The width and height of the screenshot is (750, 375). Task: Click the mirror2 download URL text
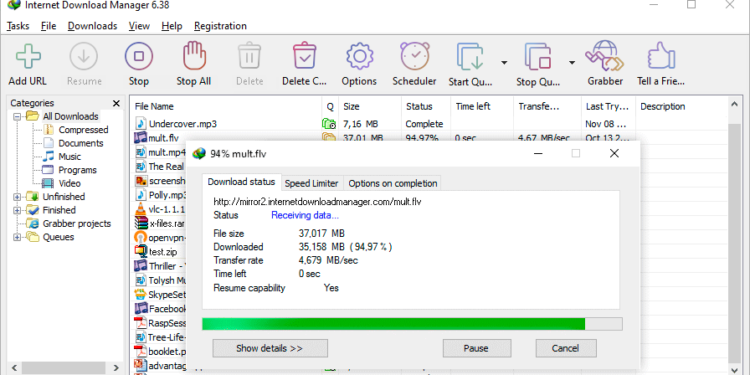(317, 202)
